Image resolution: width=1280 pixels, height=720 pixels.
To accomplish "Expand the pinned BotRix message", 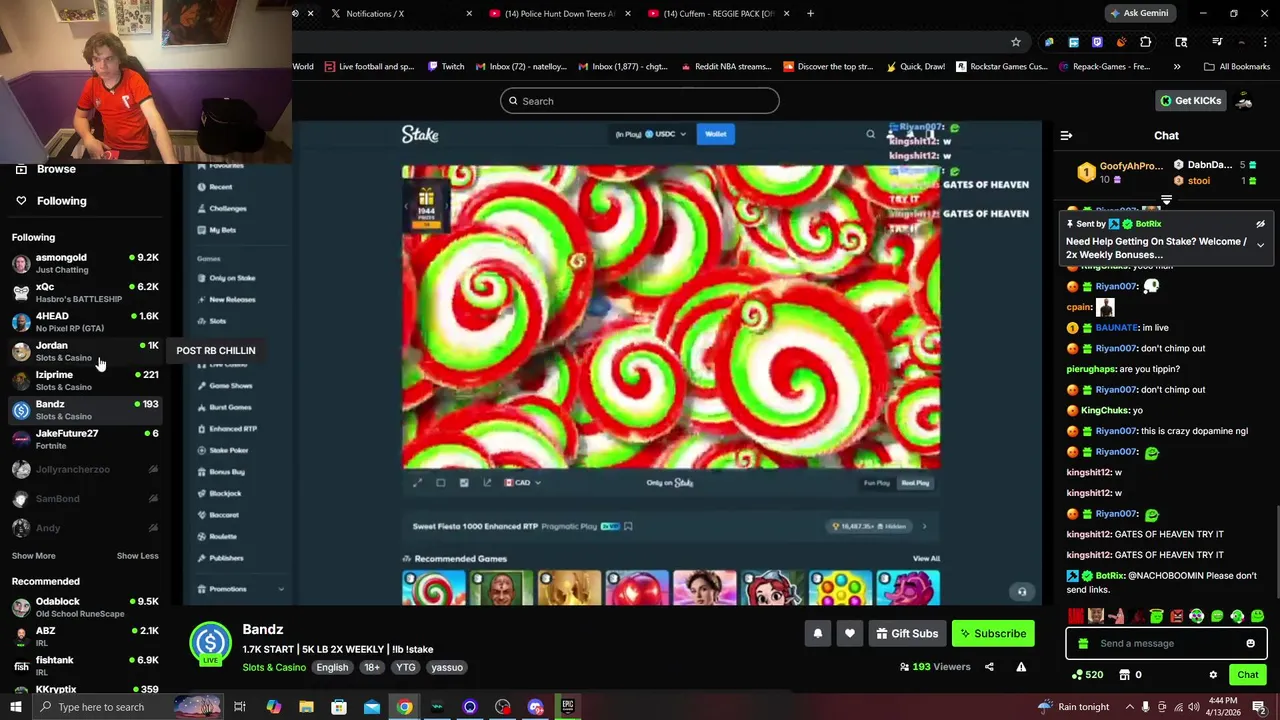I will [x=1260, y=245].
